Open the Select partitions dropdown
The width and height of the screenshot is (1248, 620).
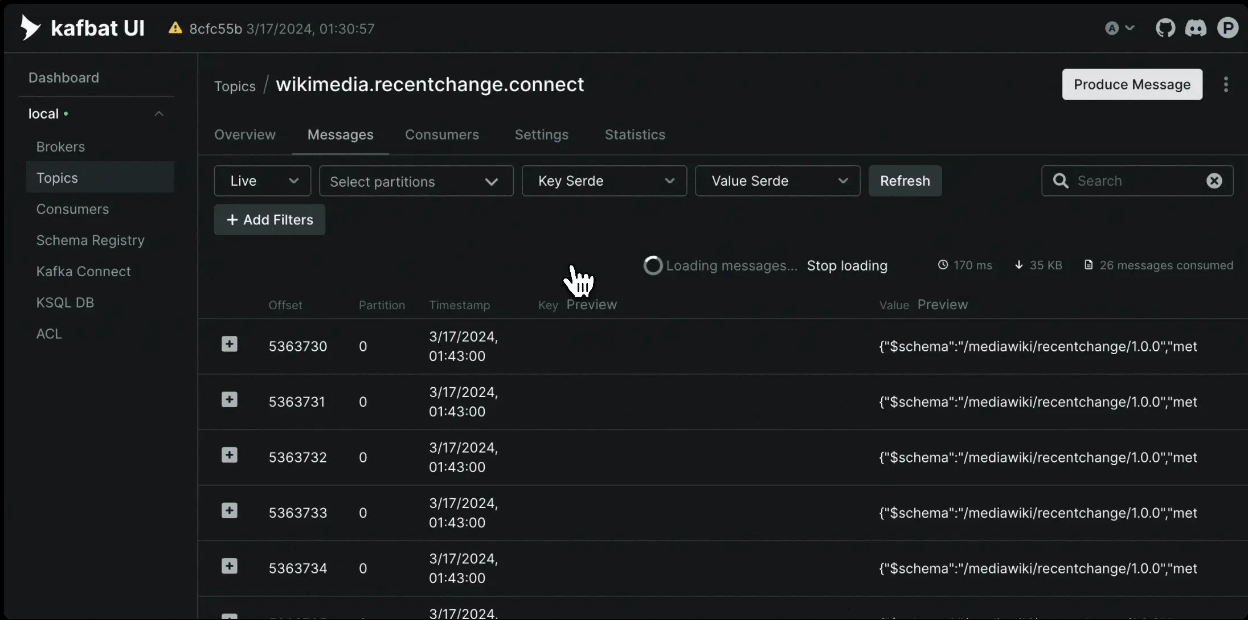[416, 181]
